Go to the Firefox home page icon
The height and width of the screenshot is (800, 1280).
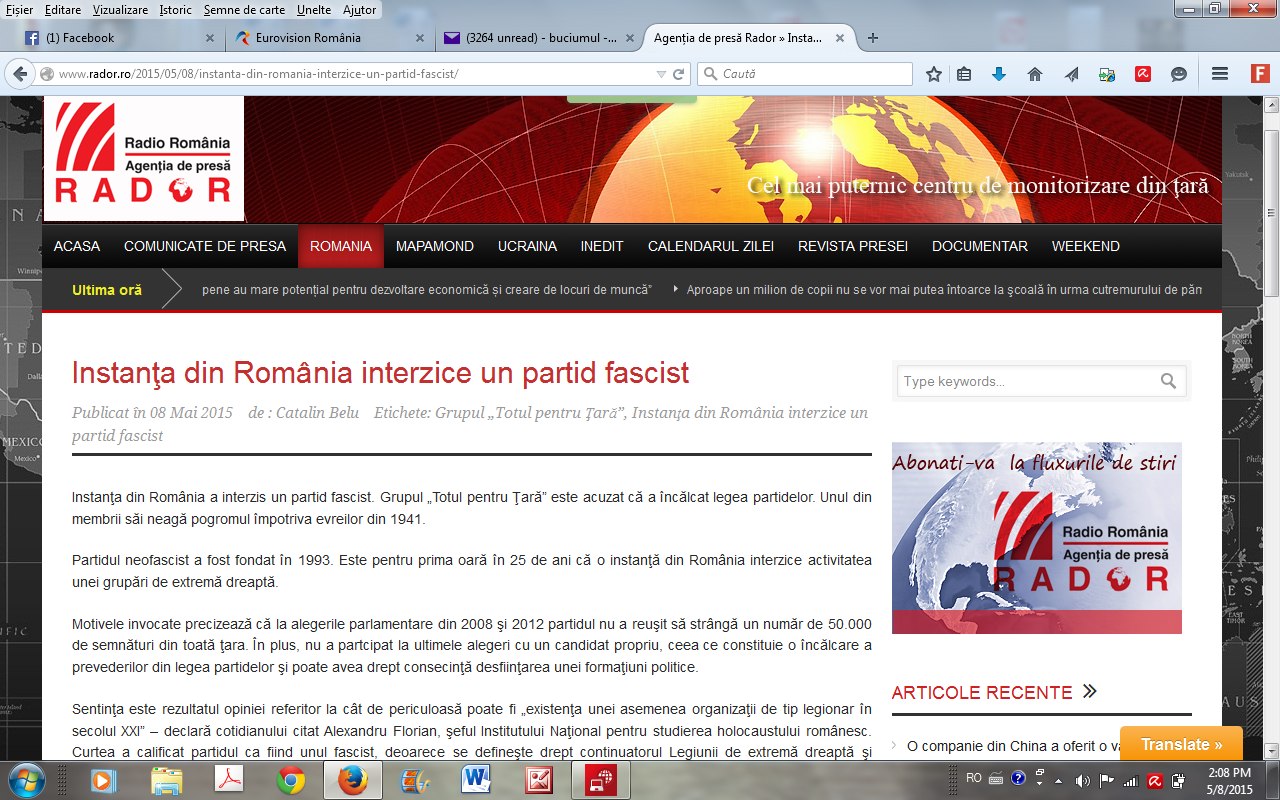click(x=1035, y=74)
